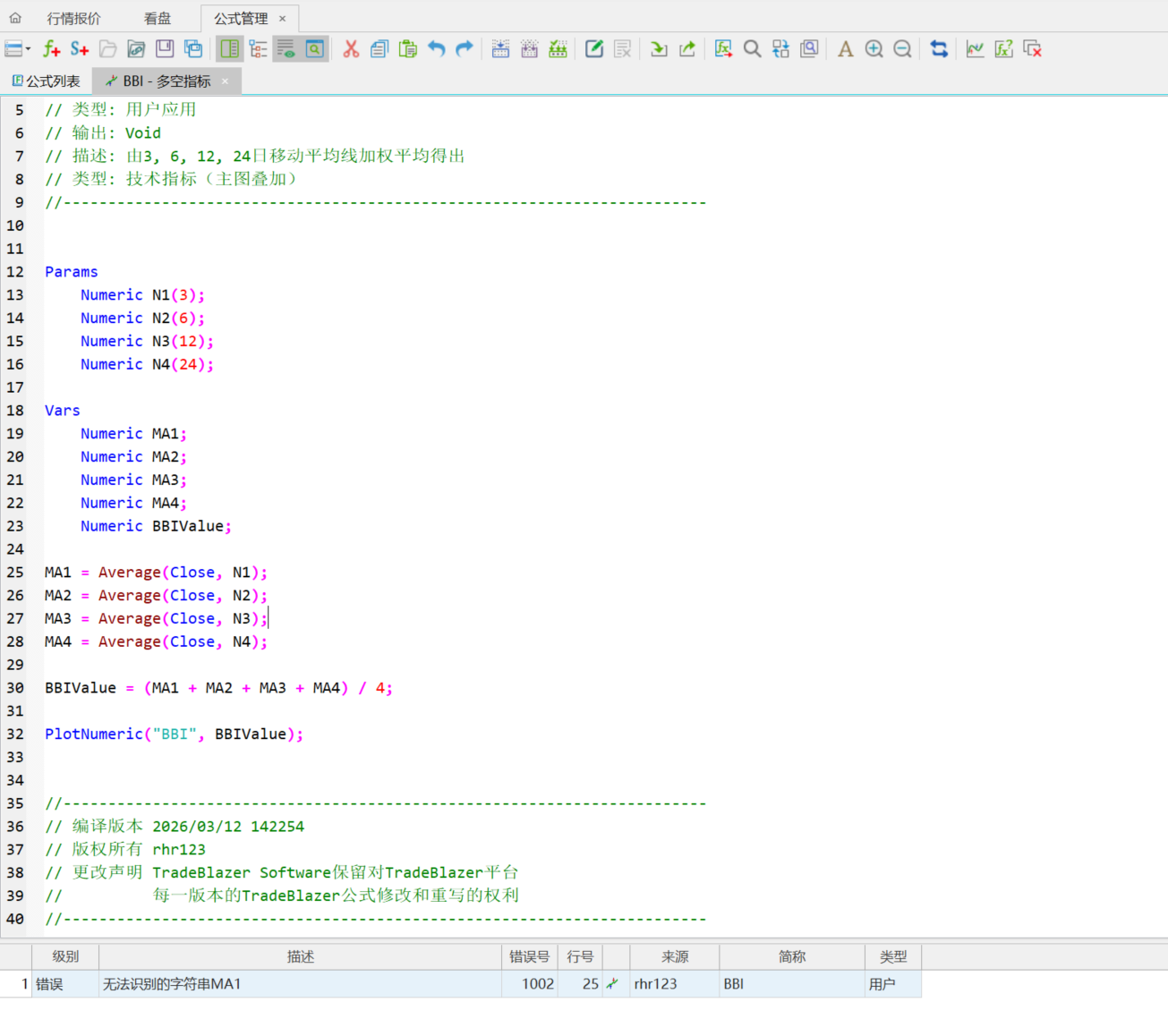The height and width of the screenshot is (1036, 1168).
Task: Undo the last edit
Action: point(436,49)
